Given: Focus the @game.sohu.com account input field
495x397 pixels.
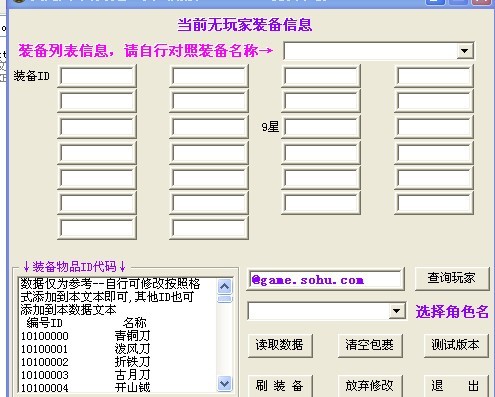Looking at the screenshot, I should click(325, 280).
